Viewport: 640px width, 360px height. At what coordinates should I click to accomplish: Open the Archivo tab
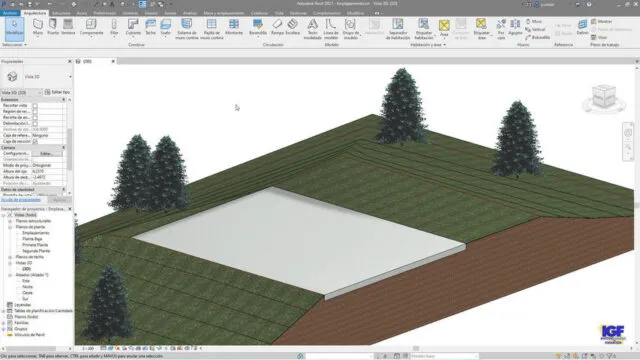pos(10,13)
